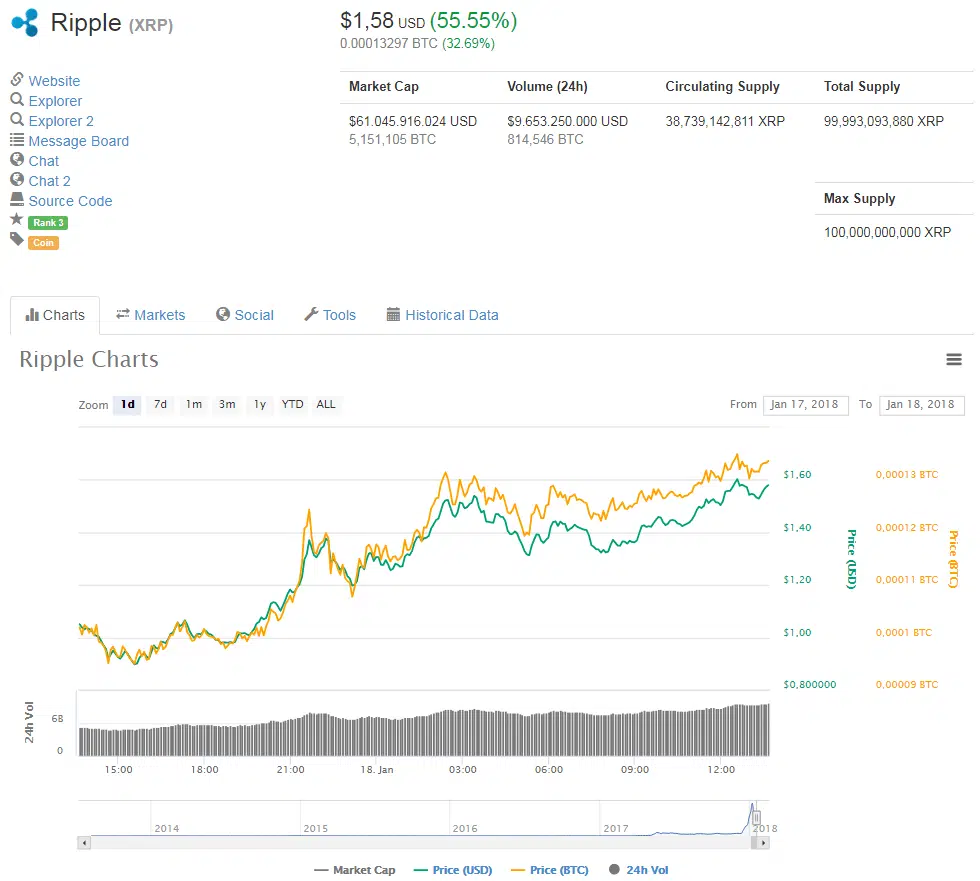This screenshot has width=980, height=881.
Task: Click the globe icon on Social tab
Action: coord(223,314)
